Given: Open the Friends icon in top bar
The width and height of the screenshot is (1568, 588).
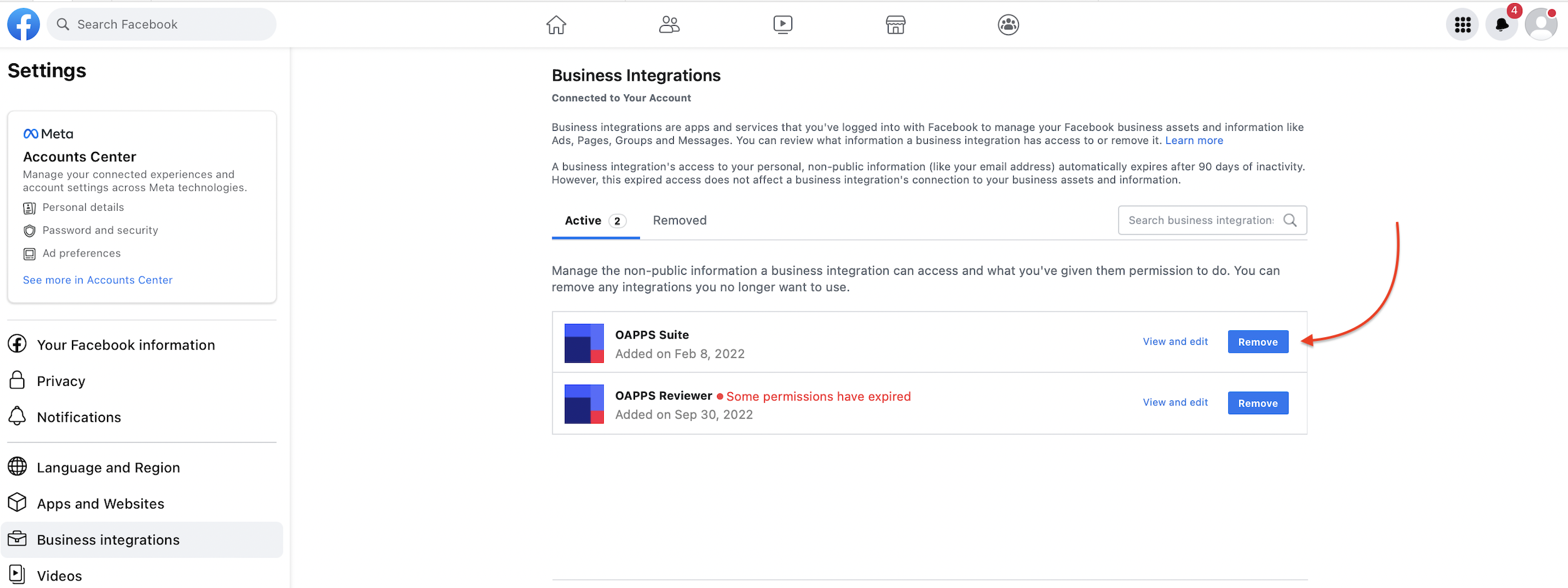Looking at the screenshot, I should (669, 25).
